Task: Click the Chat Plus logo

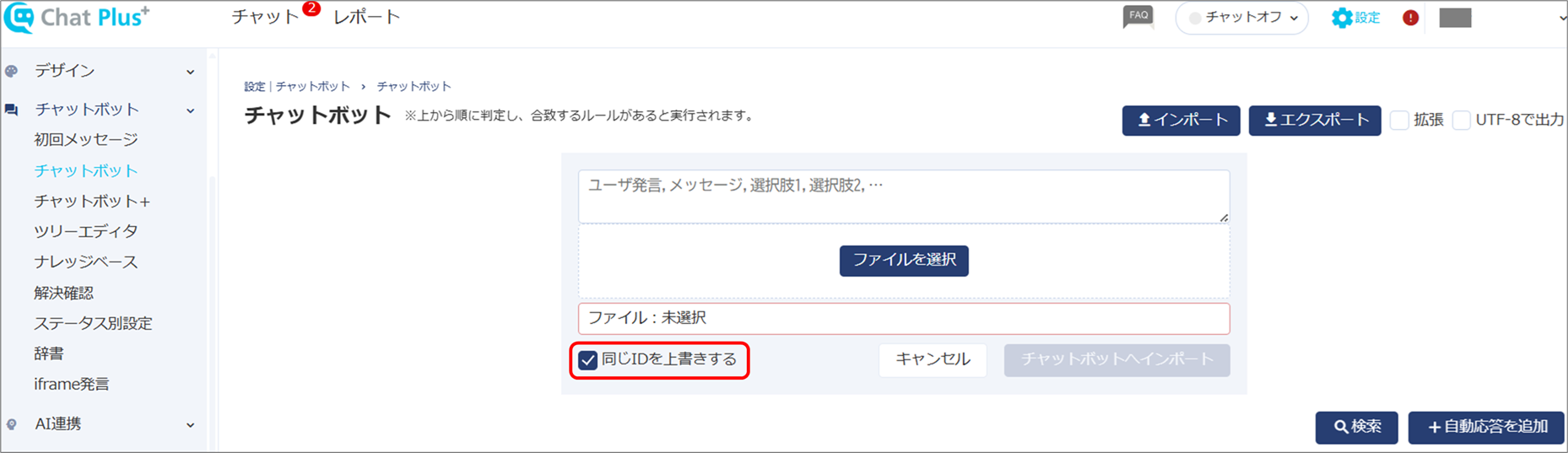Action: pyautogui.click(x=77, y=18)
